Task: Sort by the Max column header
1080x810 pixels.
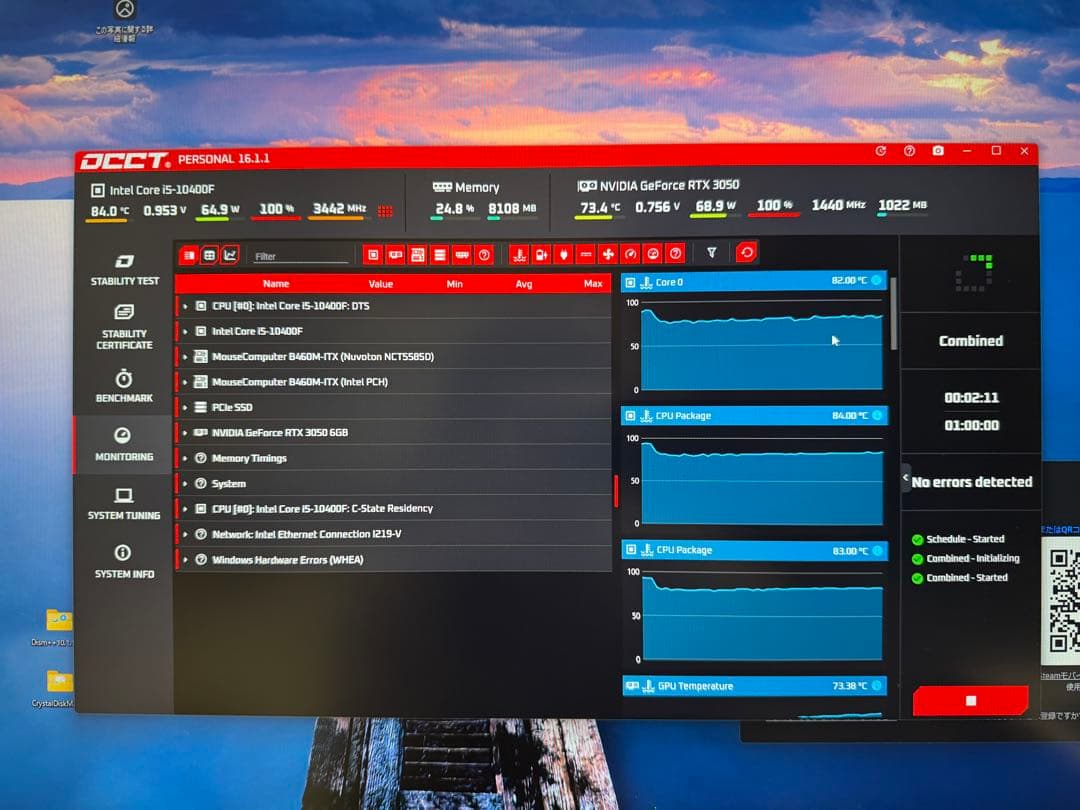Action: [593, 283]
